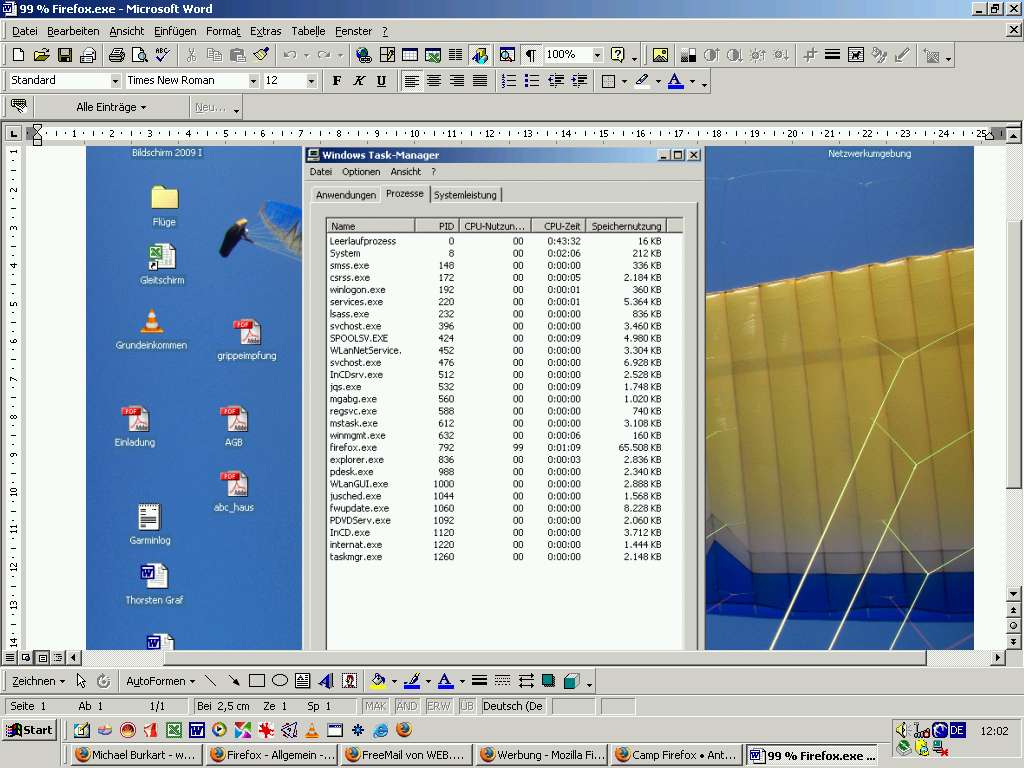The height and width of the screenshot is (768, 1024).
Task: Insert WordArt from the drawing toolbar
Action: tap(326, 681)
